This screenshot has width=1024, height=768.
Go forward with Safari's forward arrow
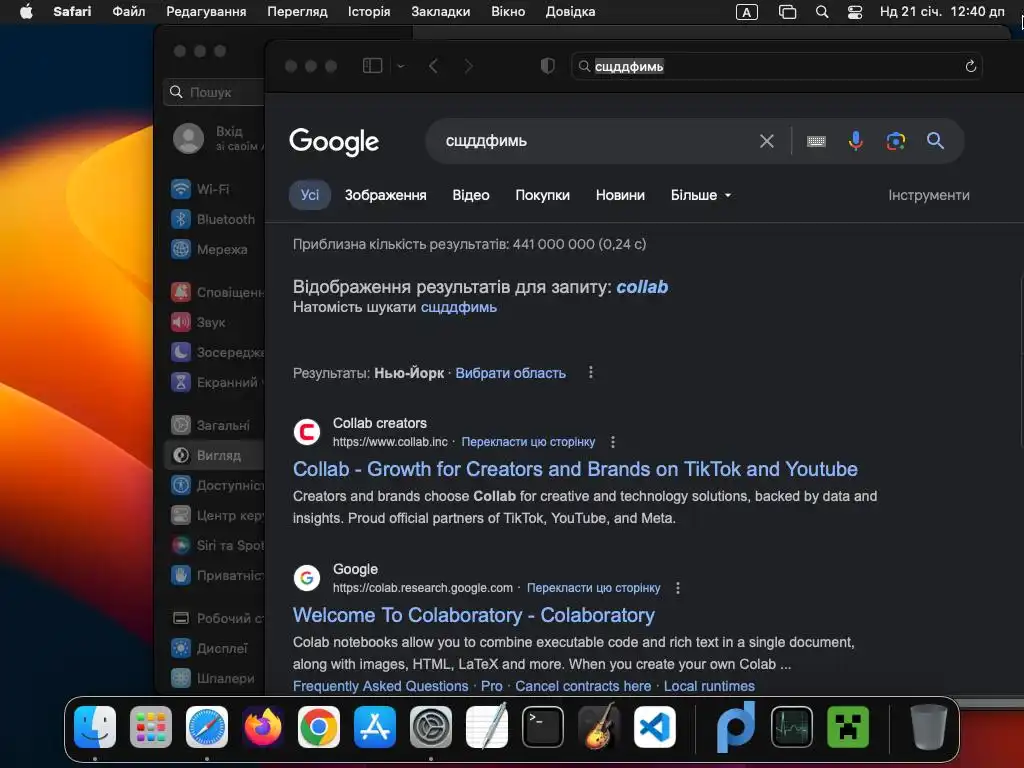coord(468,66)
